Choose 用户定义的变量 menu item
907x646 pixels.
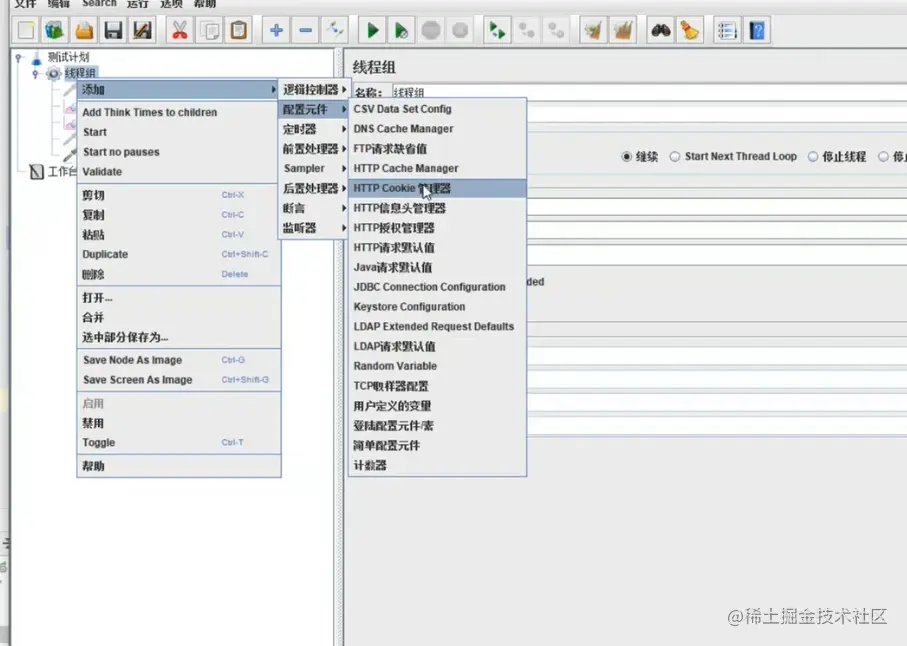(x=437, y=406)
